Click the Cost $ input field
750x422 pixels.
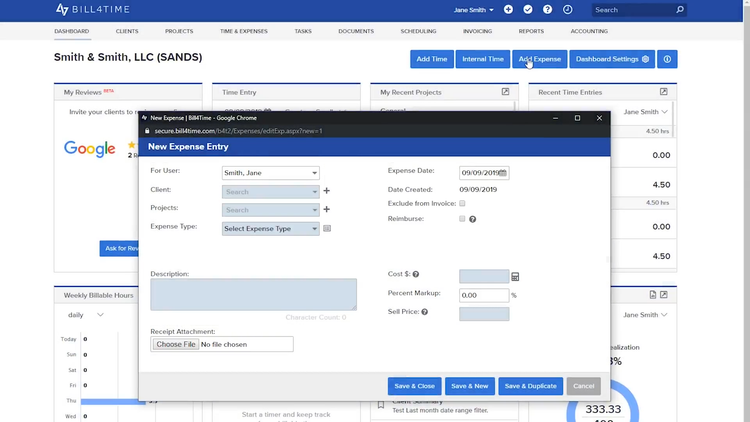pyautogui.click(x=484, y=276)
